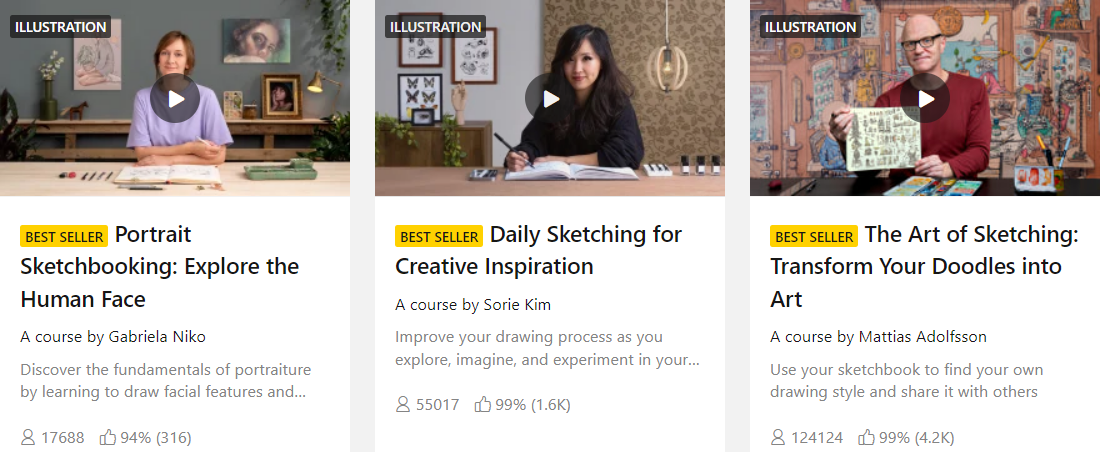Viewport: 1100px width, 452px height.
Task: Click "A course by Sorie Kim" text
Action: click(473, 304)
